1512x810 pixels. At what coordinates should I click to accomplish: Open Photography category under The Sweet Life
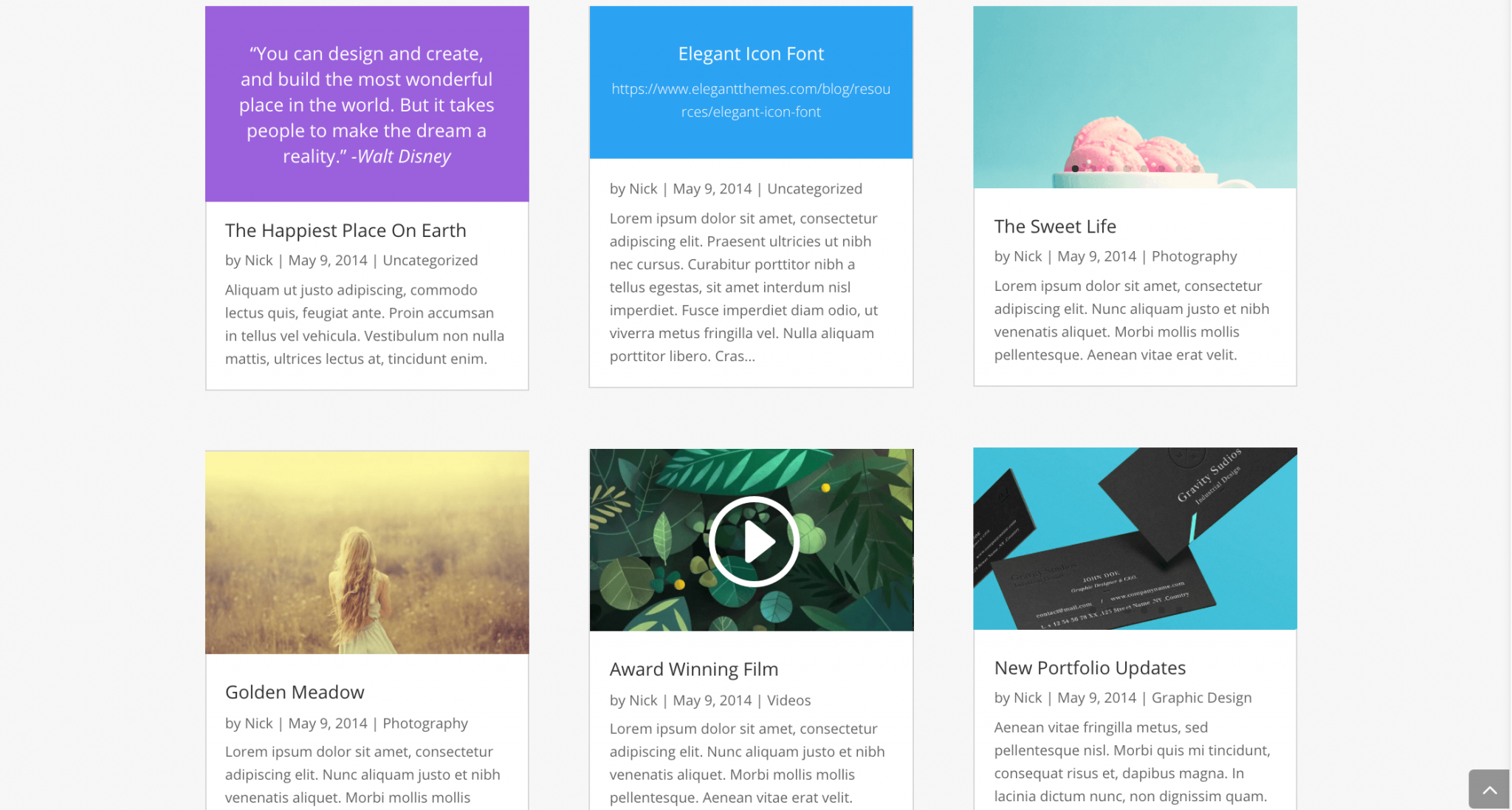coord(1194,256)
